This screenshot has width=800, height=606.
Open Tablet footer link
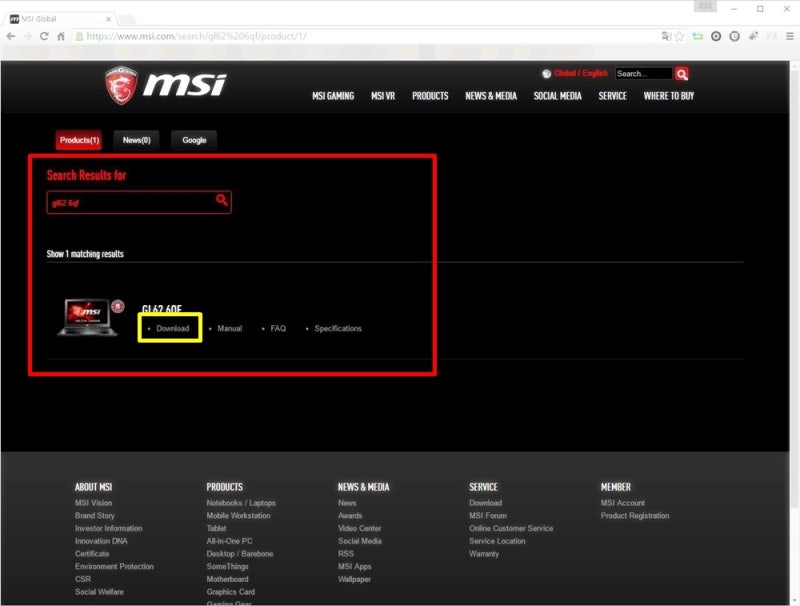[x=216, y=528]
